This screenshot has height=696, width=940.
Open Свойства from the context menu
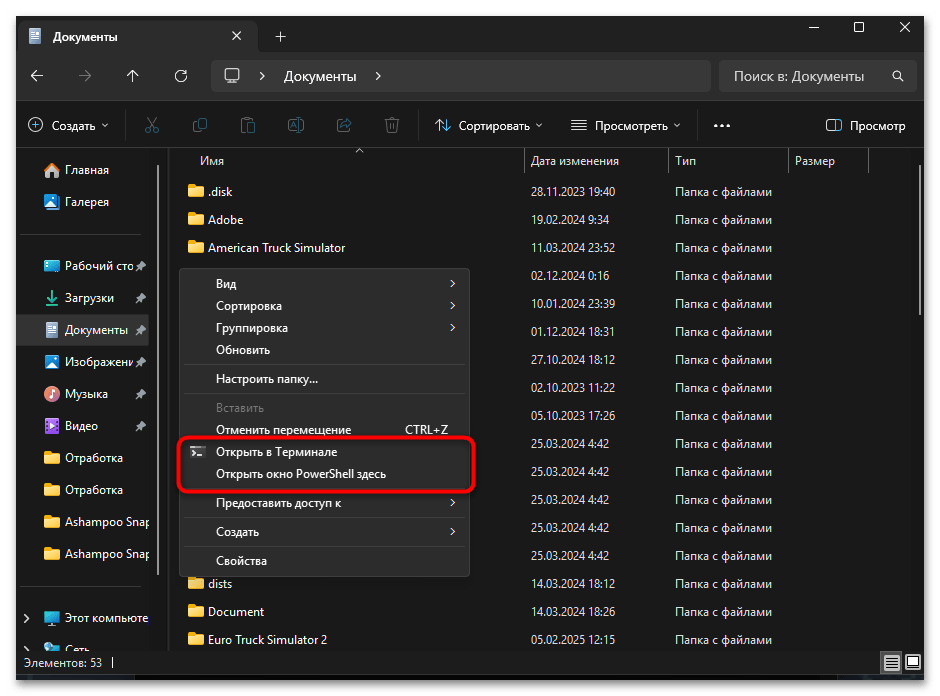pyautogui.click(x=324, y=561)
